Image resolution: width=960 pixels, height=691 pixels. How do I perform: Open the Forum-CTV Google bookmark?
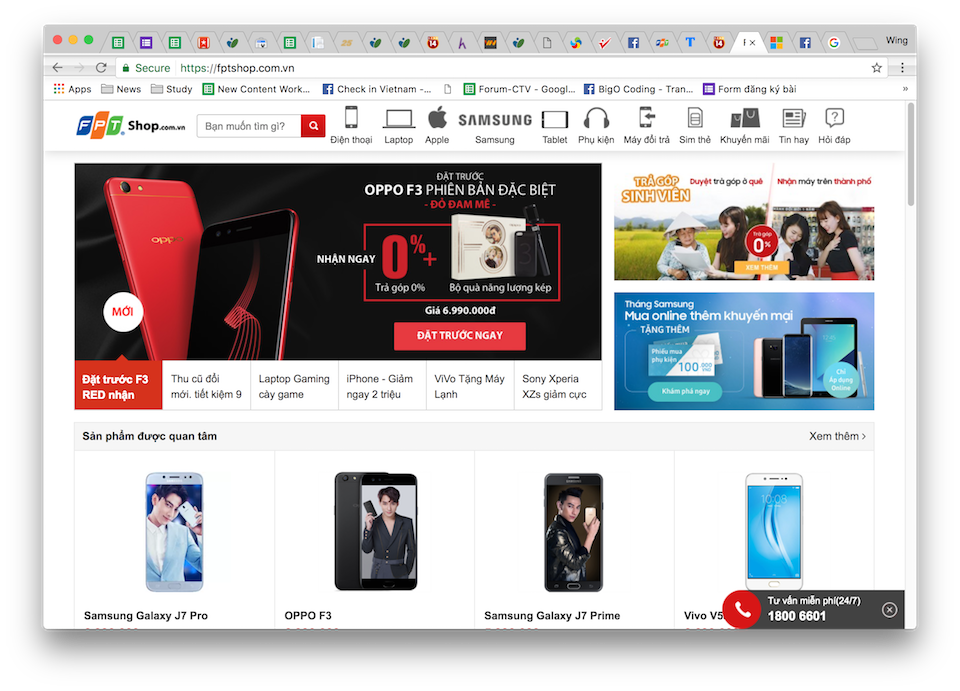coord(519,89)
